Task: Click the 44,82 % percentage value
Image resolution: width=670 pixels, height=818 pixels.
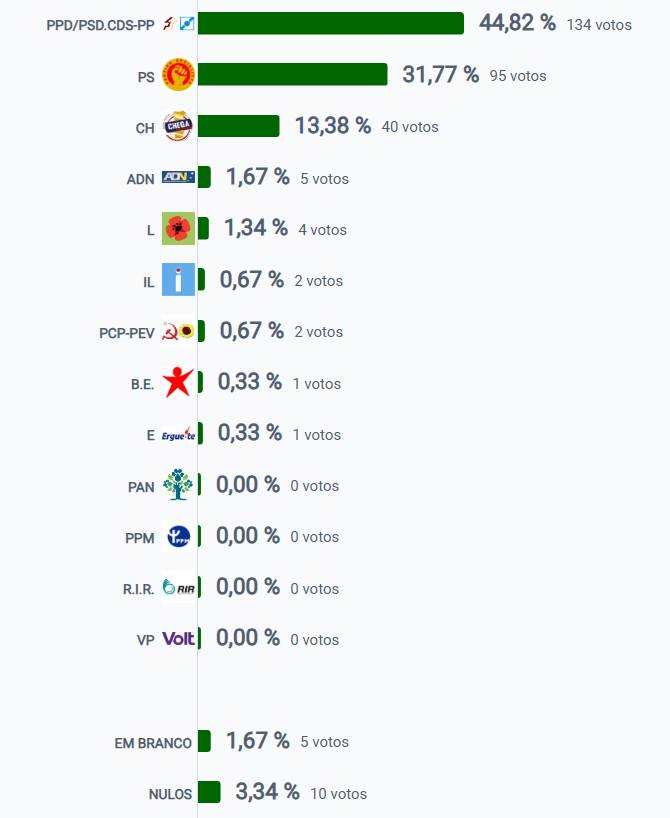Action: tap(517, 23)
